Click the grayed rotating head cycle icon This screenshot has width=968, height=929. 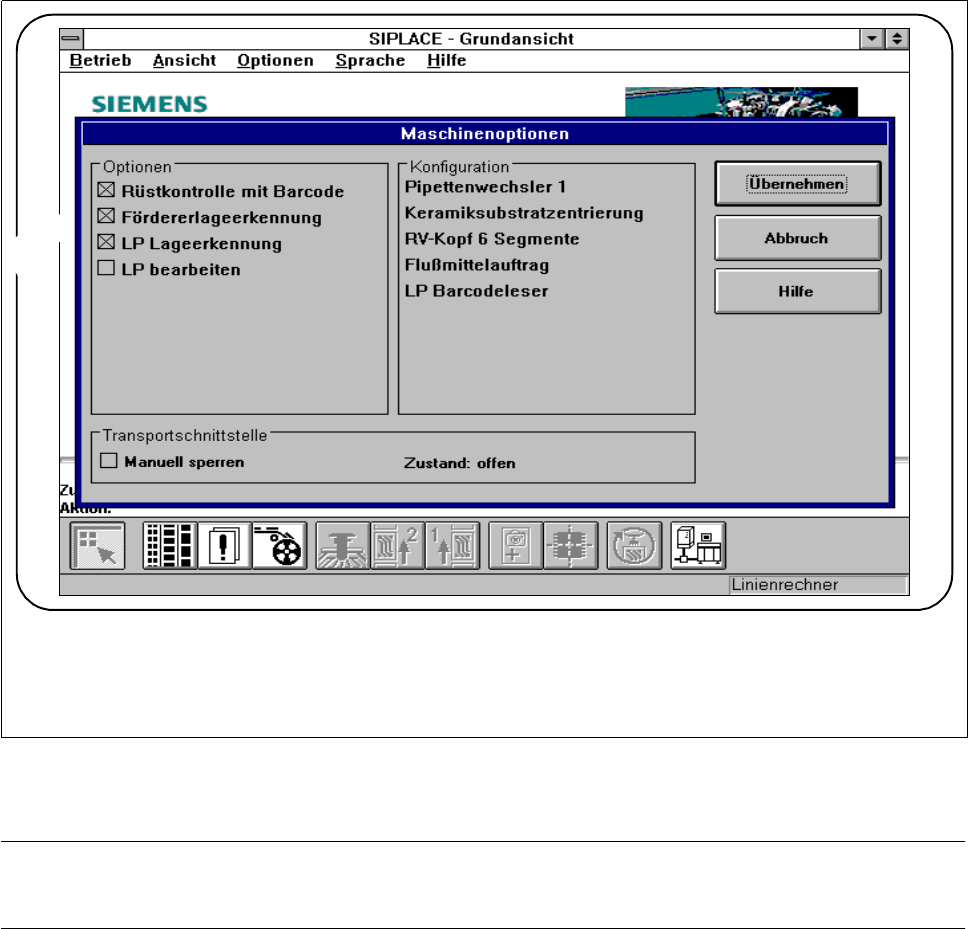(x=635, y=546)
